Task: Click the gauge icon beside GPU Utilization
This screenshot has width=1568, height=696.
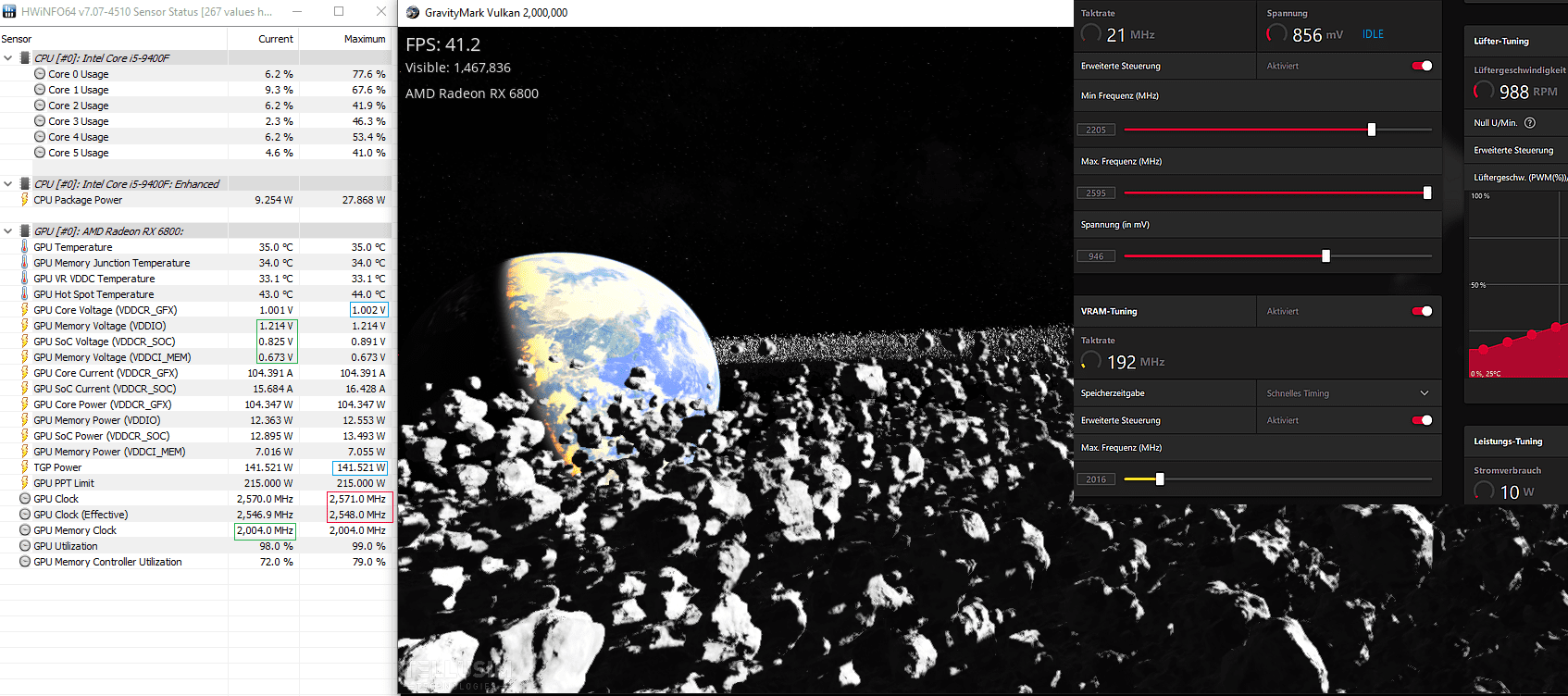Action: 25,546
